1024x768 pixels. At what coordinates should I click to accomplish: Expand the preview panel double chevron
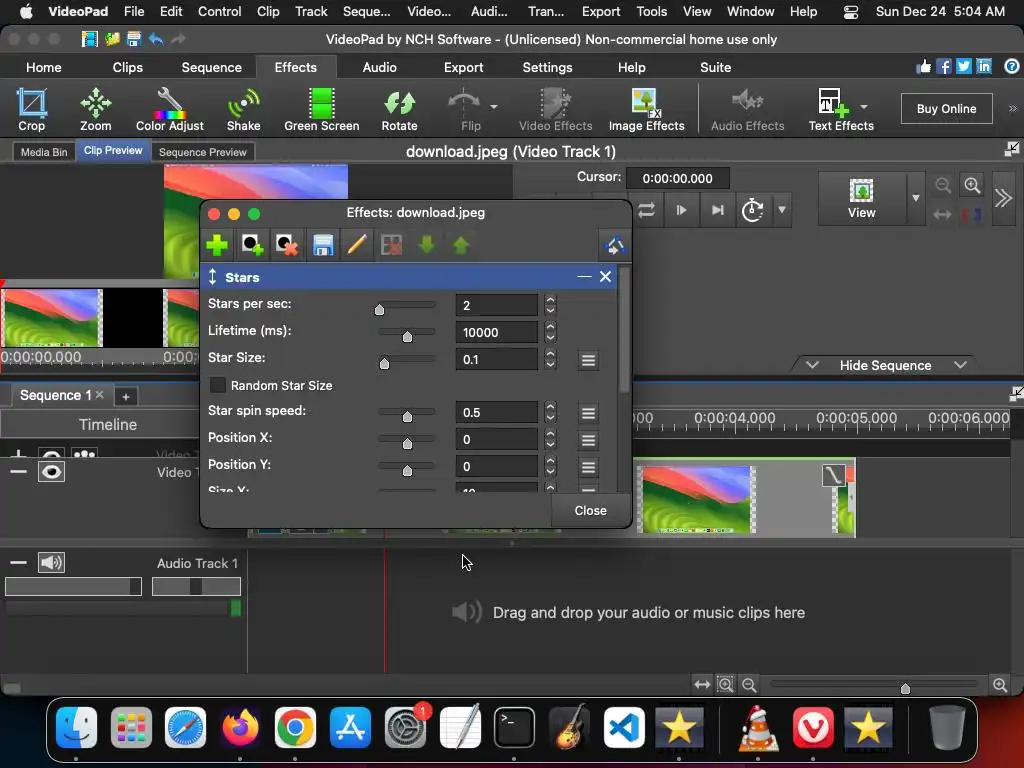1003,198
